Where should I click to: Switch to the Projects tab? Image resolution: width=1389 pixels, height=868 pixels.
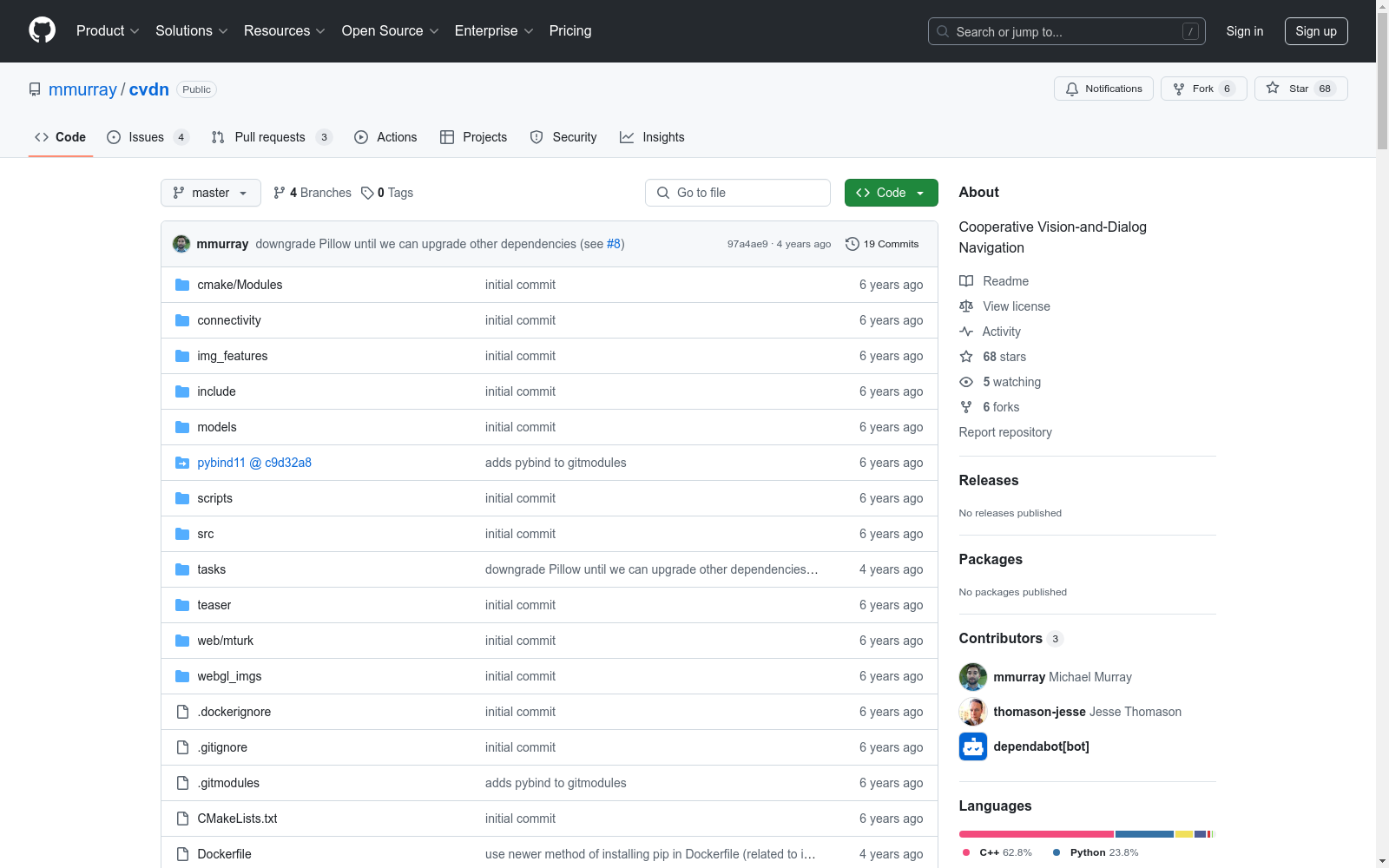click(x=474, y=137)
